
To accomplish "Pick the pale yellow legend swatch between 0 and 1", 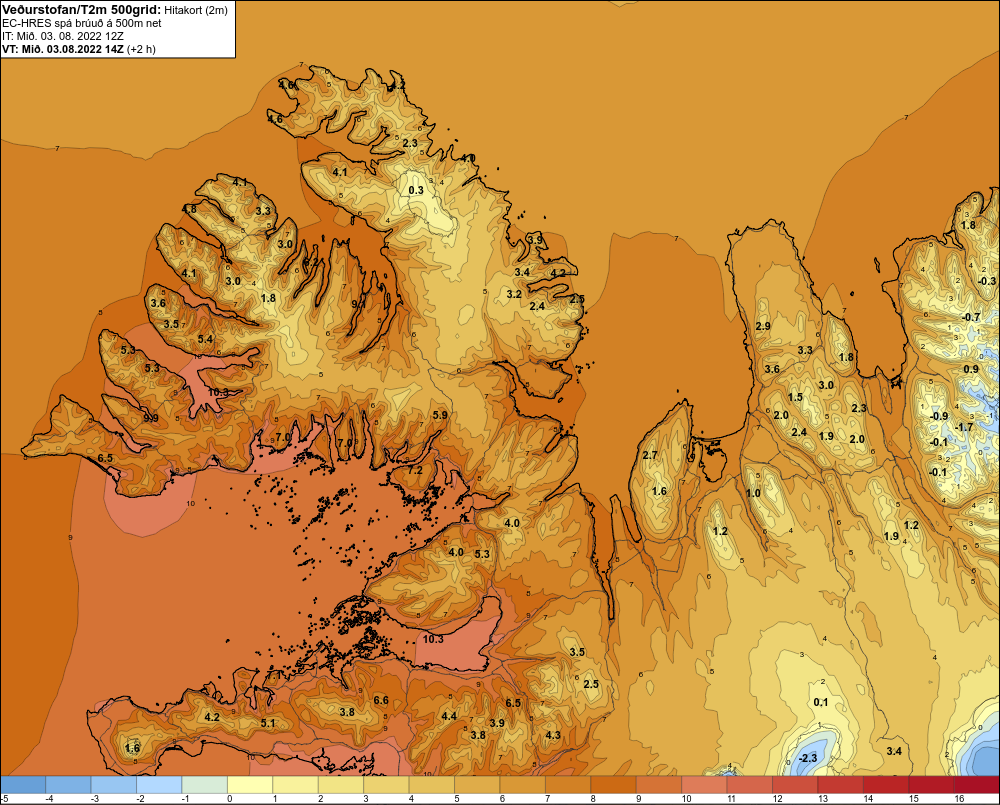I will (x=250, y=784).
